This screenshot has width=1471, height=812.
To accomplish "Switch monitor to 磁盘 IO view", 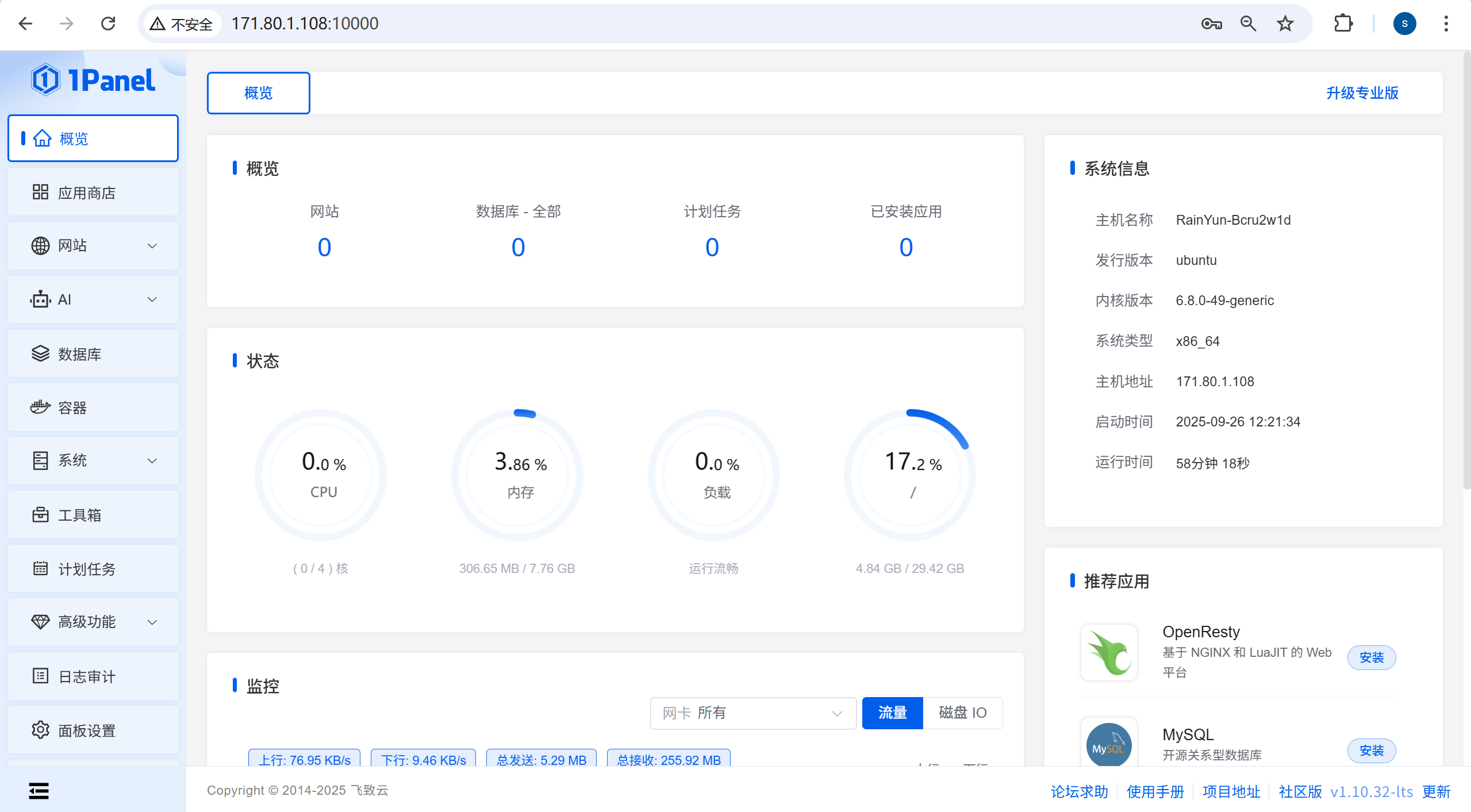I will tap(962, 713).
